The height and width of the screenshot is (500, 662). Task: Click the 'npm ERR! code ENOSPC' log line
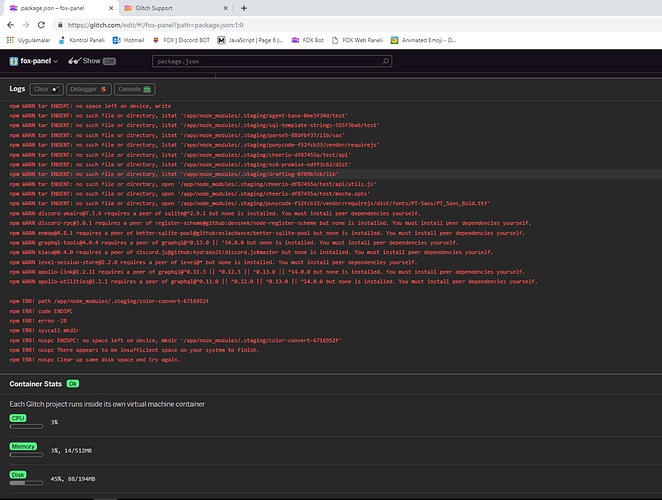41,311
